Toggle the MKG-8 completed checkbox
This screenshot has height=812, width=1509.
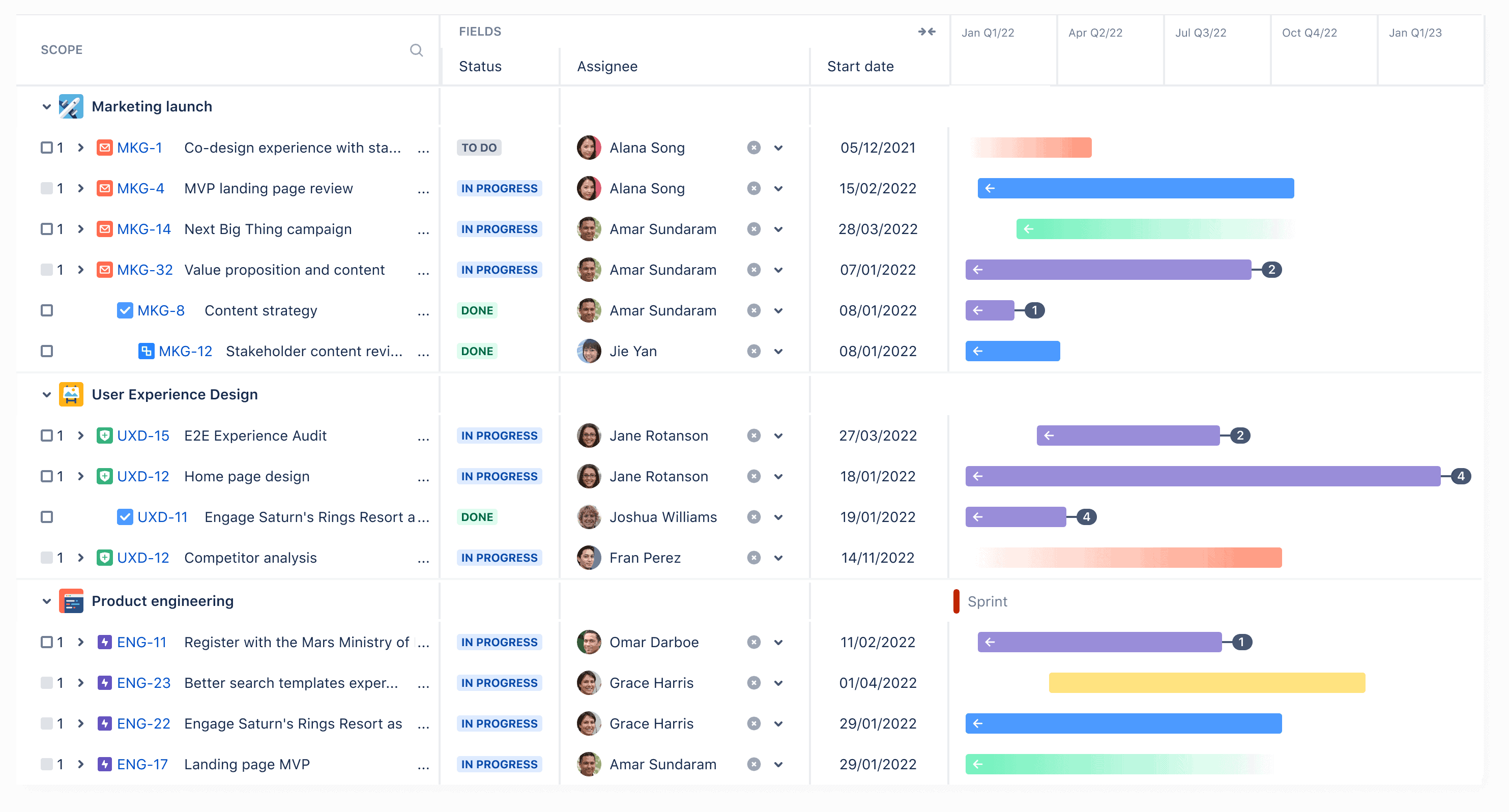pos(125,310)
